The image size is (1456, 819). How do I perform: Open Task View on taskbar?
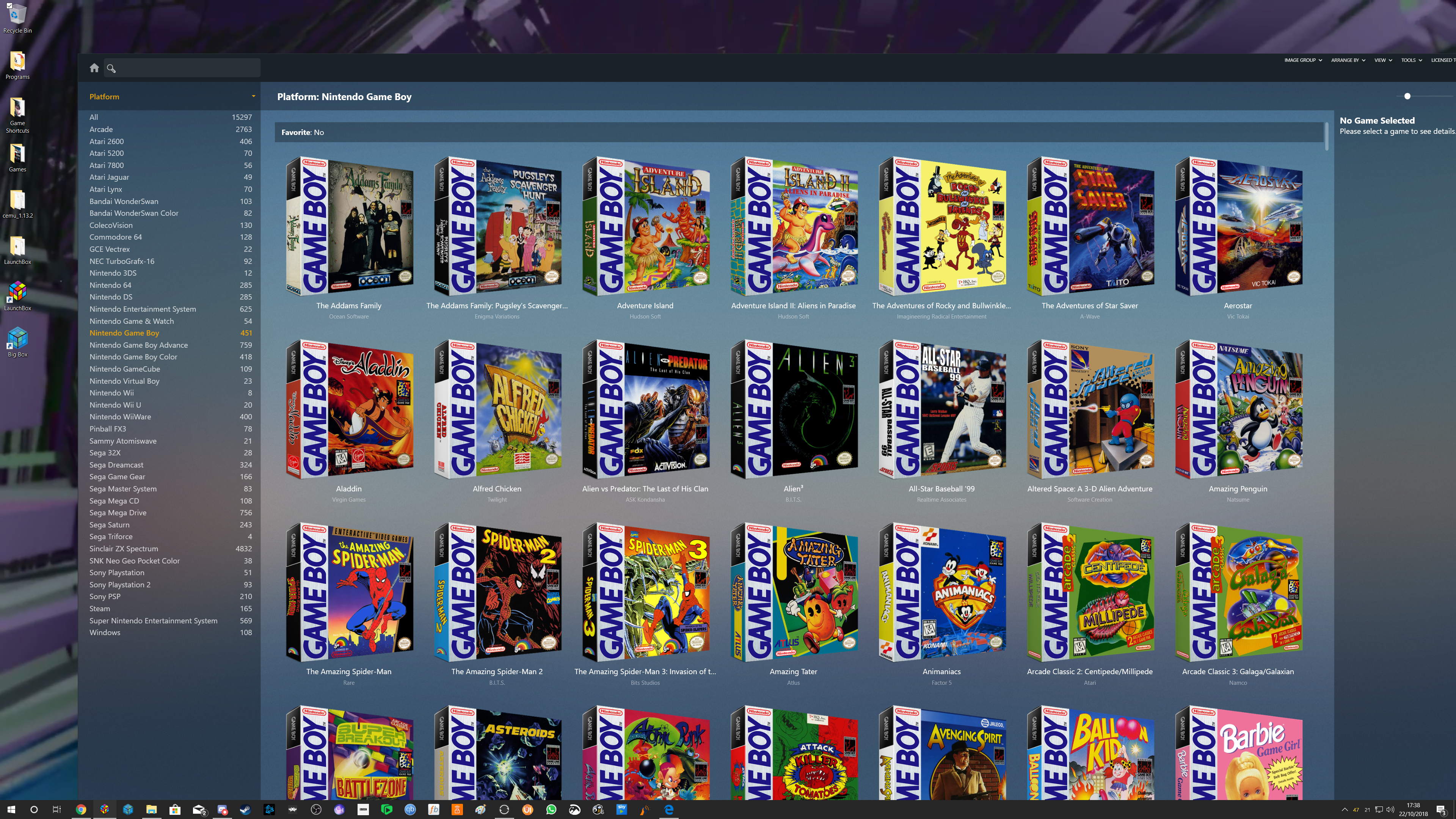point(56,810)
